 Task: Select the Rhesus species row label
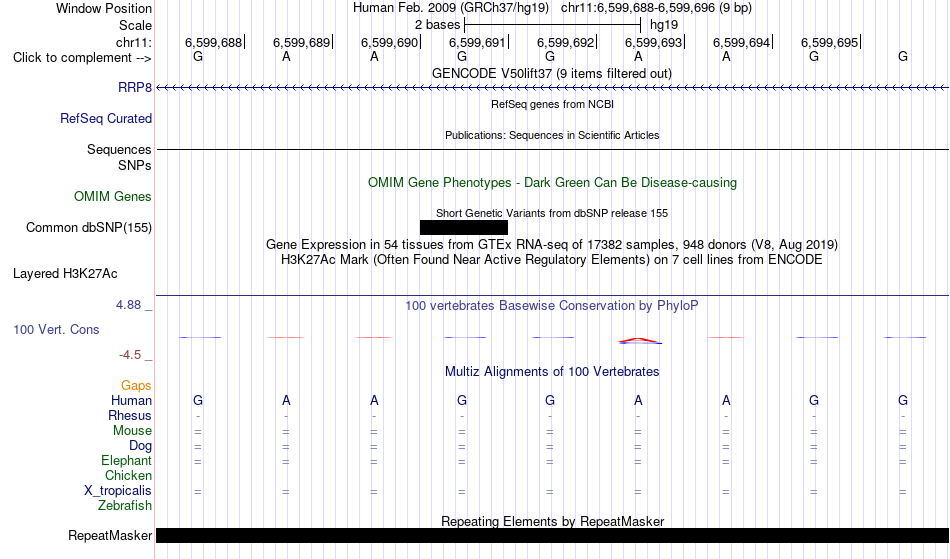click(130, 415)
